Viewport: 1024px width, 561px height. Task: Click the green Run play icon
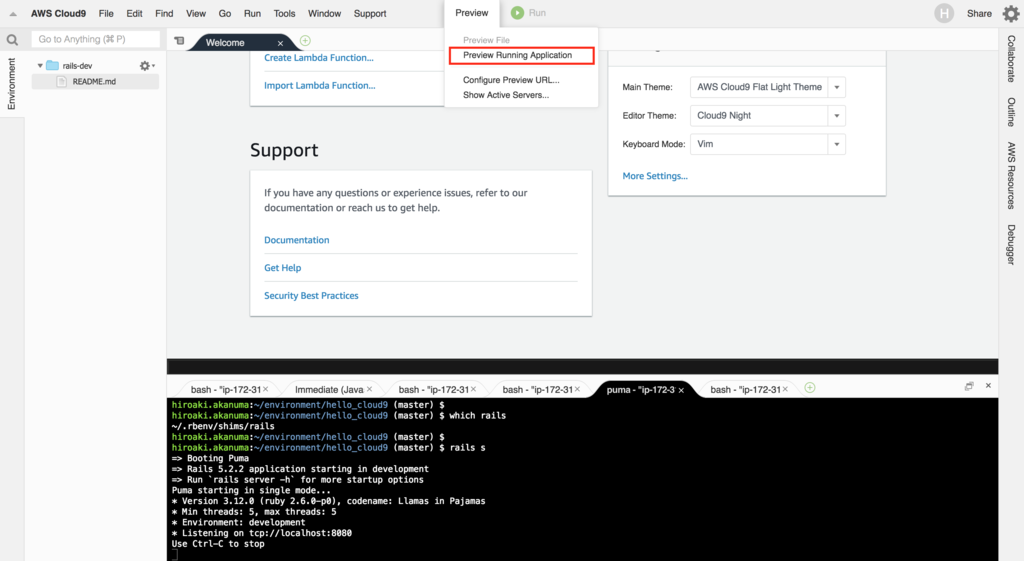[x=517, y=13]
